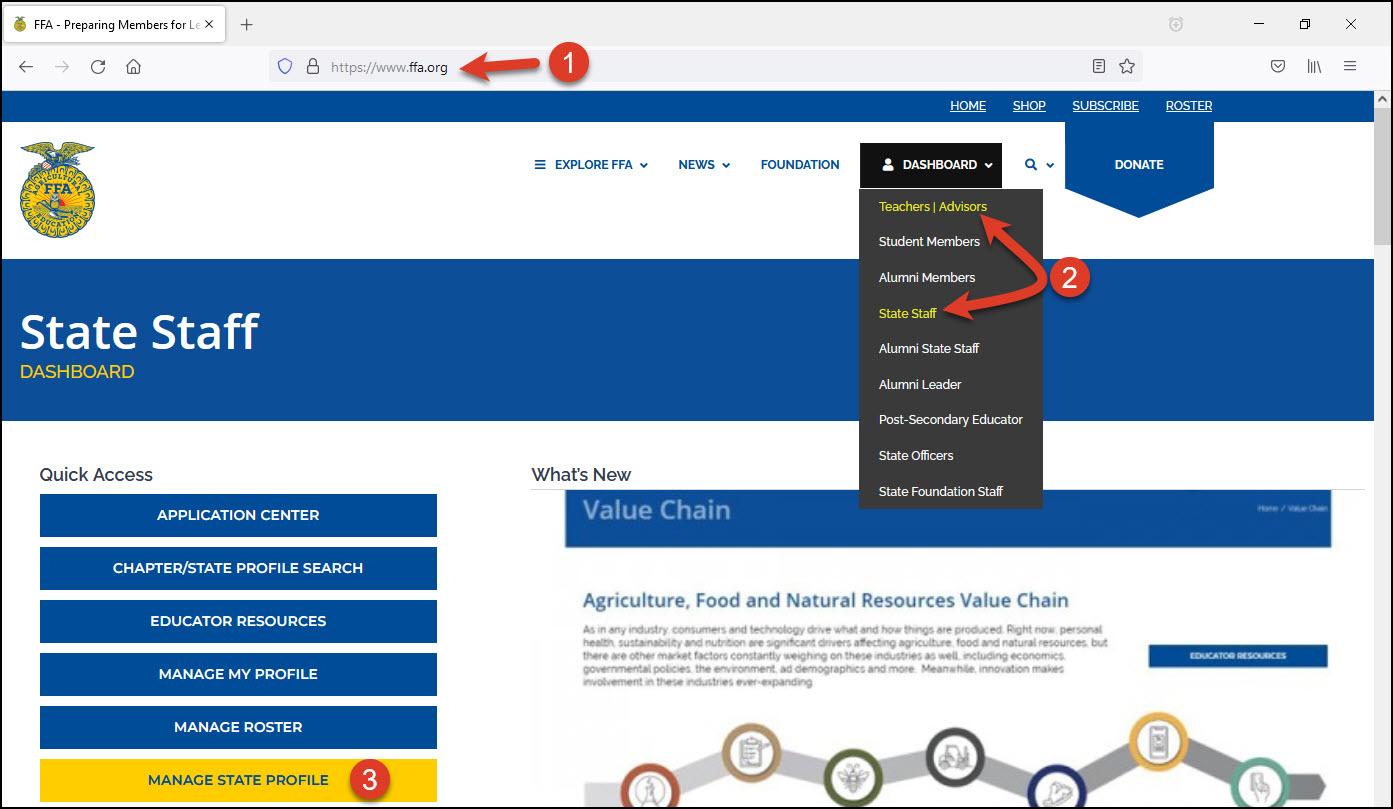Save page to Pocket
The width and height of the screenshot is (1393, 809).
(x=1278, y=65)
